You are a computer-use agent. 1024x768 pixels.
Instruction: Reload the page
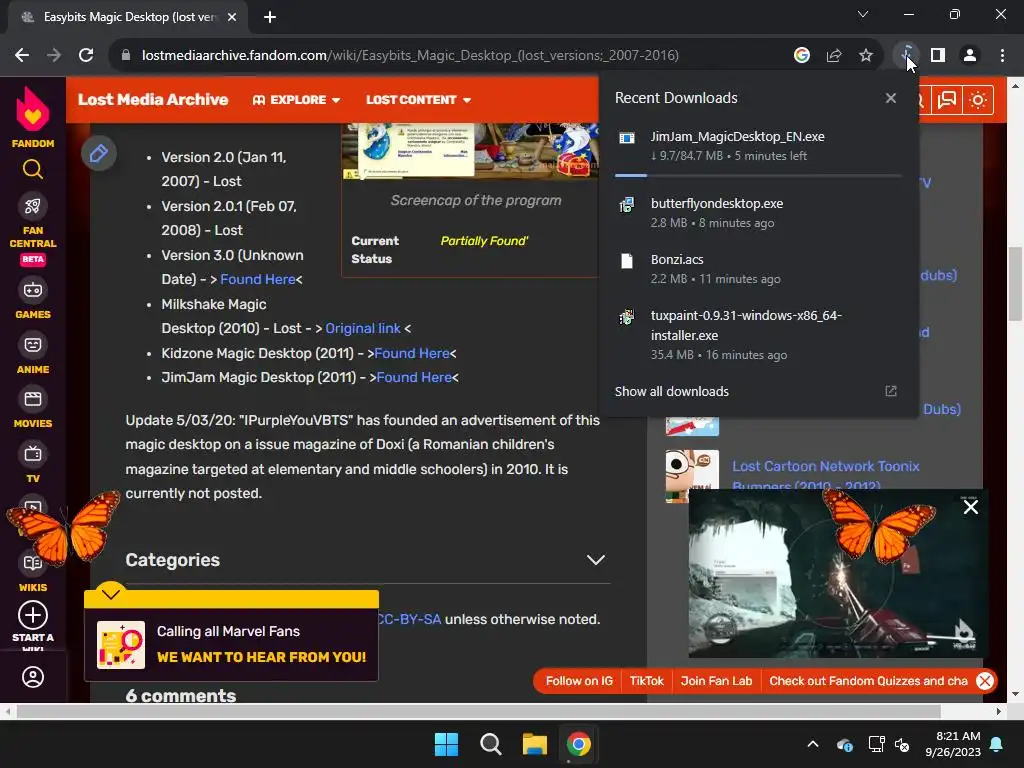click(x=86, y=56)
